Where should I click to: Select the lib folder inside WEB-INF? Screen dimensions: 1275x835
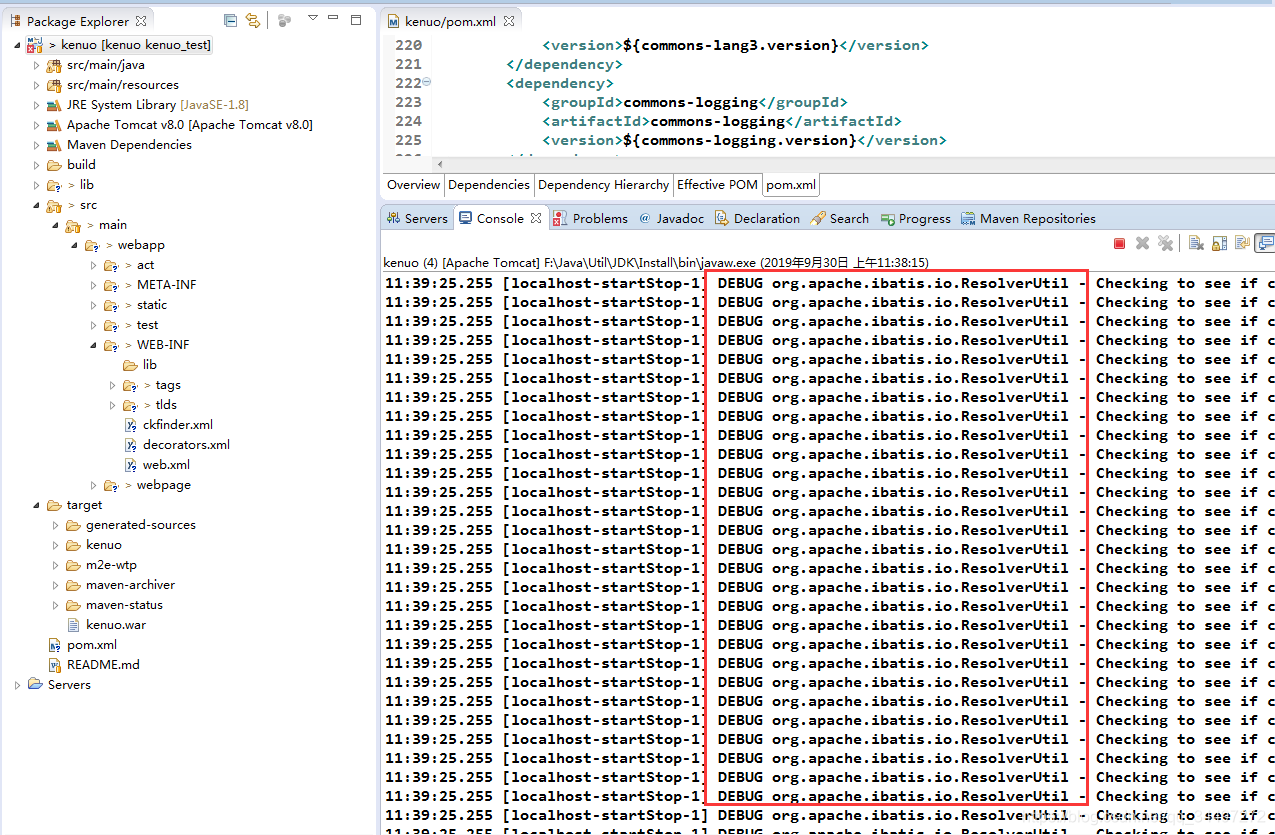pyautogui.click(x=150, y=365)
